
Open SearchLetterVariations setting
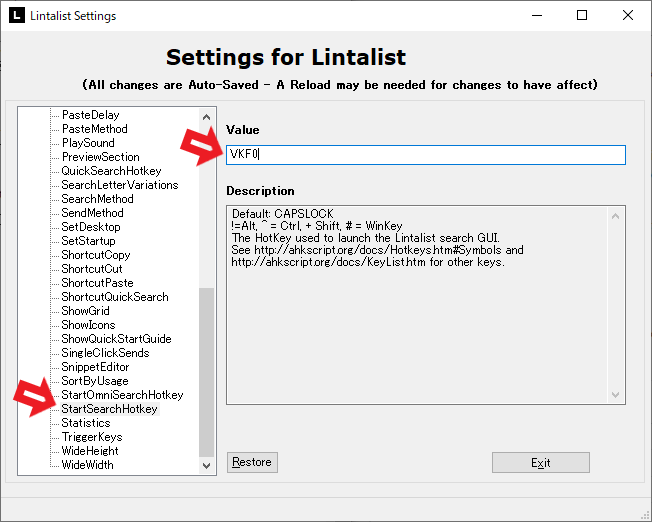(120, 185)
